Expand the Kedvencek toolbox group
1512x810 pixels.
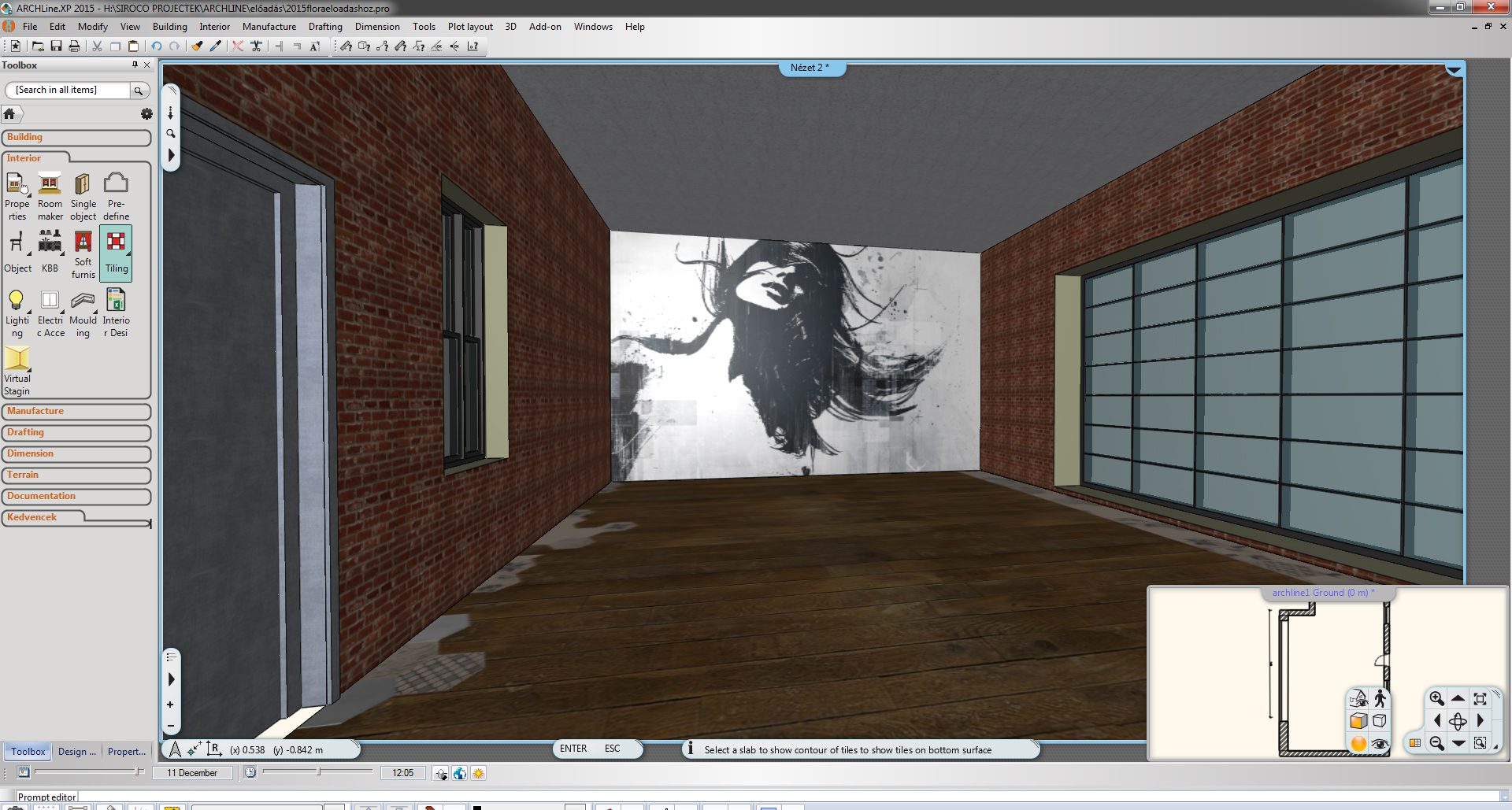tap(43, 517)
